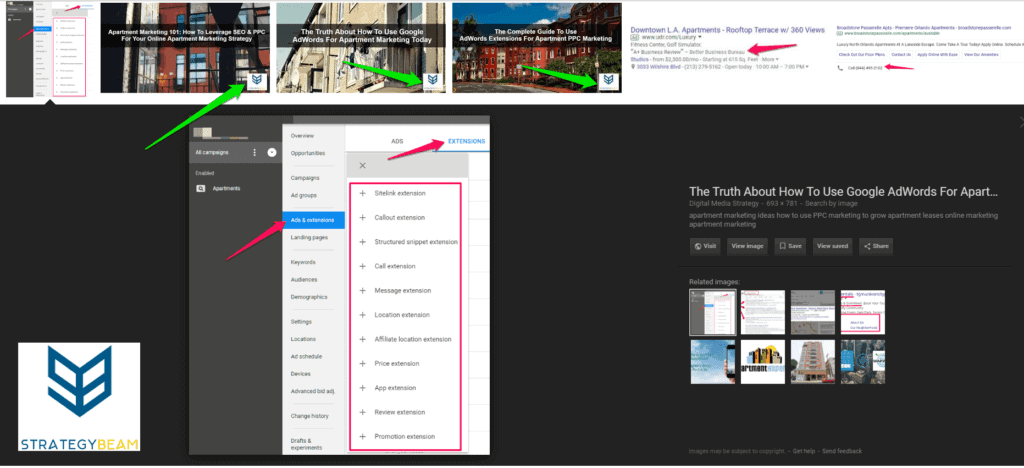Open the related image of a document with pink arrows
The height and width of the screenshot is (468, 1024).
763,312
